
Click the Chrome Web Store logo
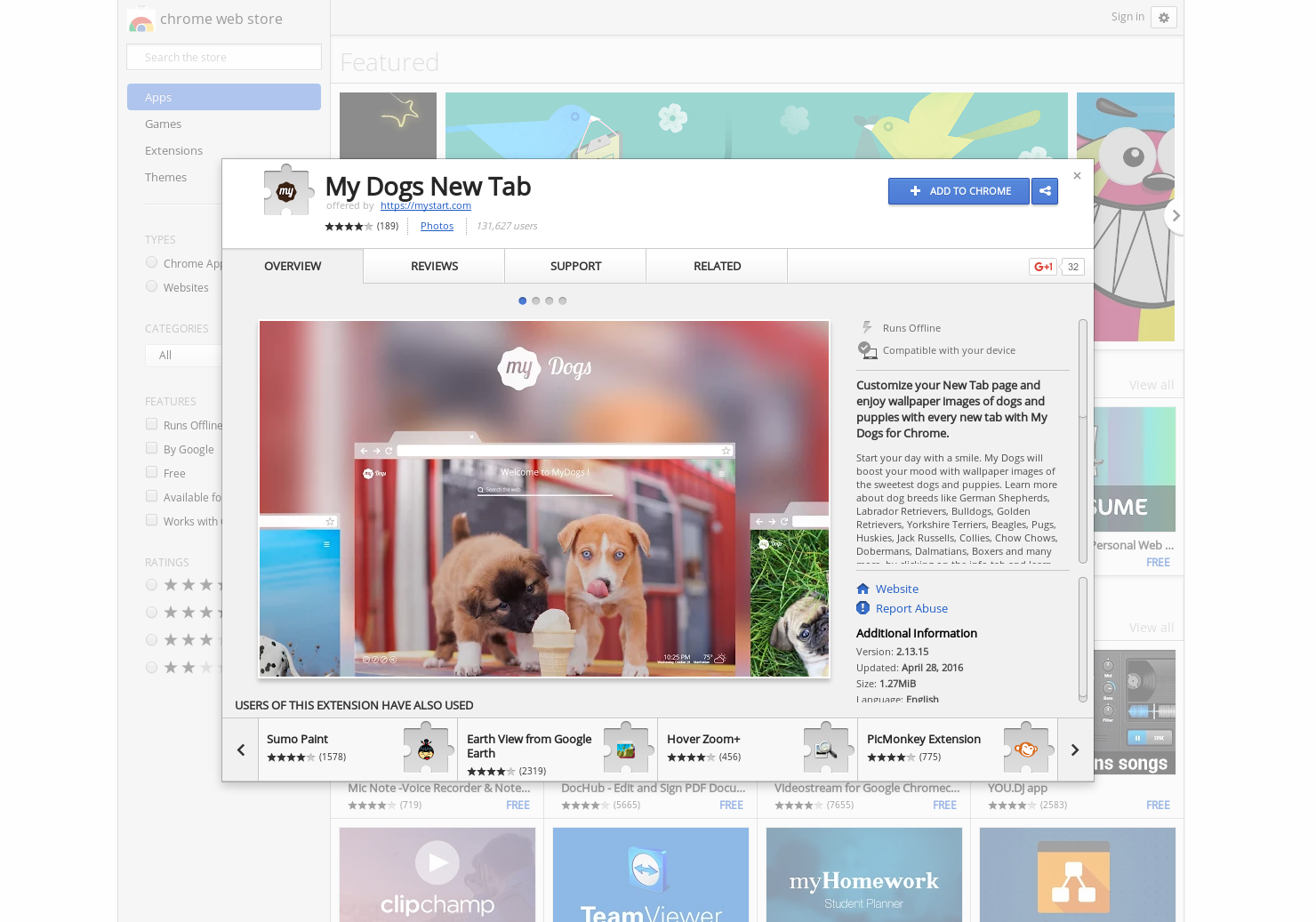(x=141, y=20)
